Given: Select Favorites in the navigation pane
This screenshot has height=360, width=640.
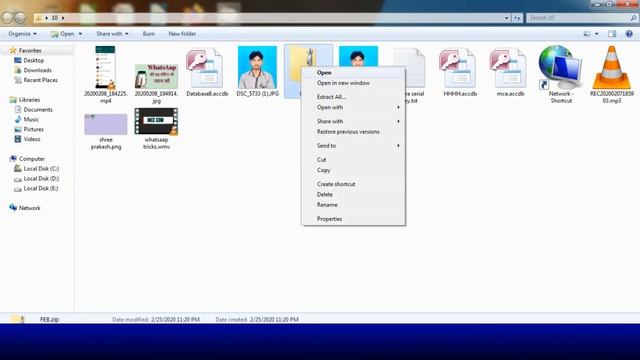Looking at the screenshot, I should coord(30,51).
